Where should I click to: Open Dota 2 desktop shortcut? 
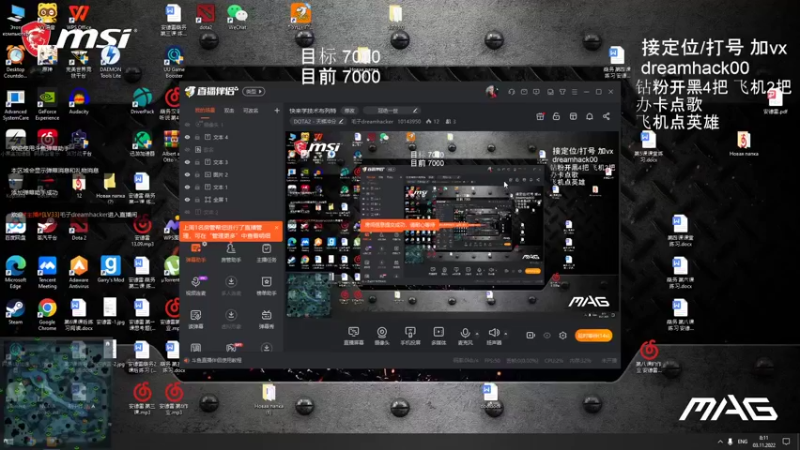(x=79, y=228)
